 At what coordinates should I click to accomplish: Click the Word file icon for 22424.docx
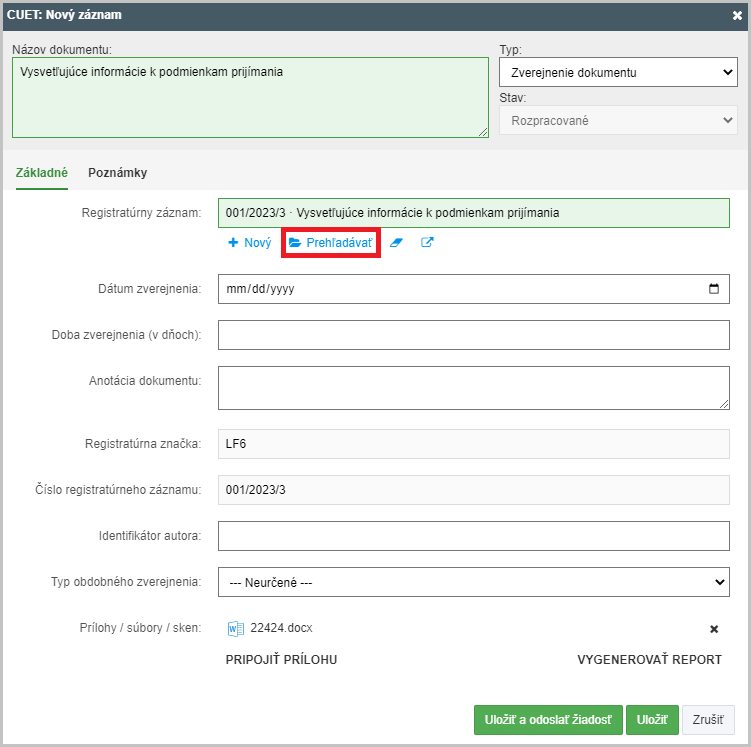[x=235, y=628]
